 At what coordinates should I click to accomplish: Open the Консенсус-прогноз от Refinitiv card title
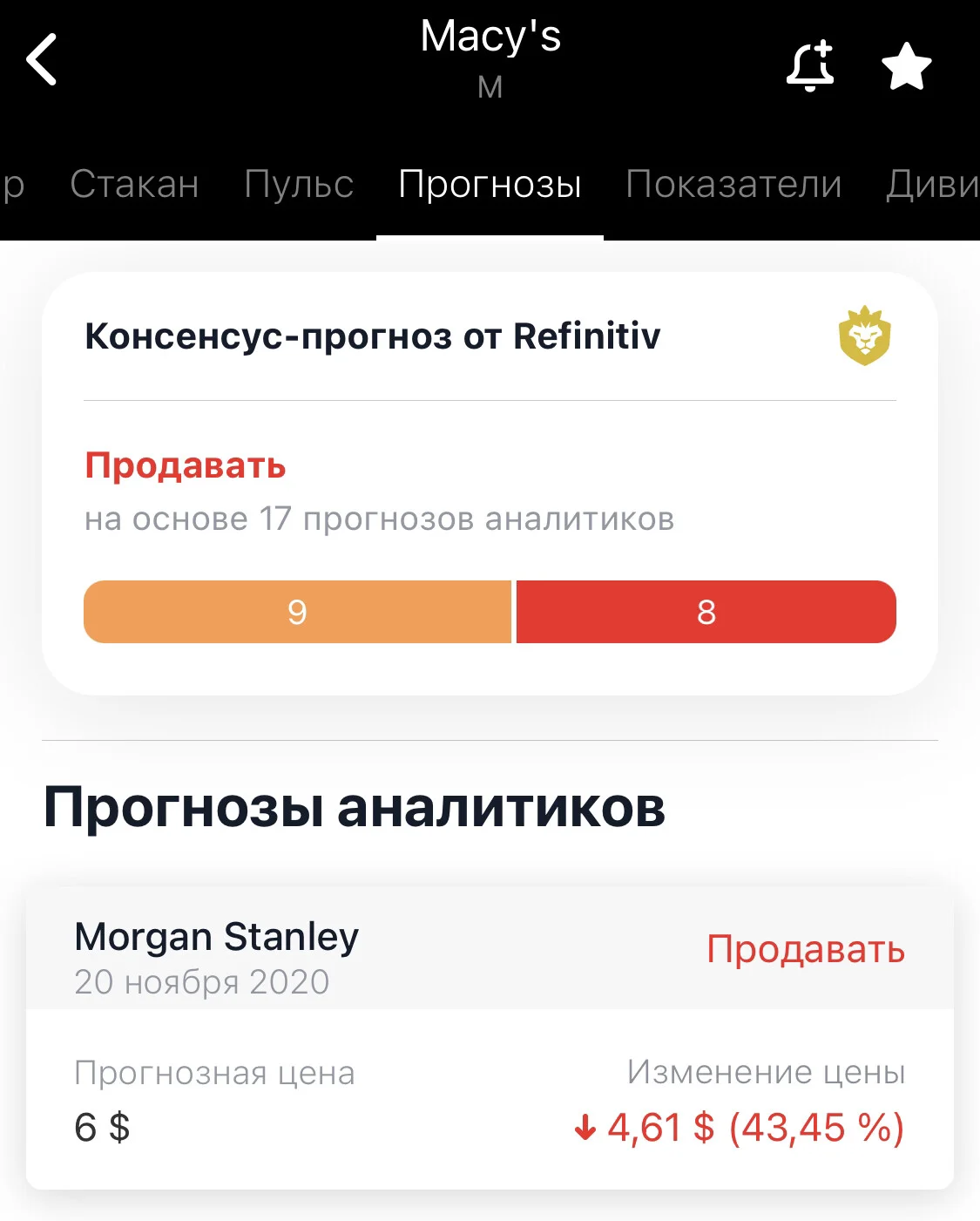pos(372,336)
